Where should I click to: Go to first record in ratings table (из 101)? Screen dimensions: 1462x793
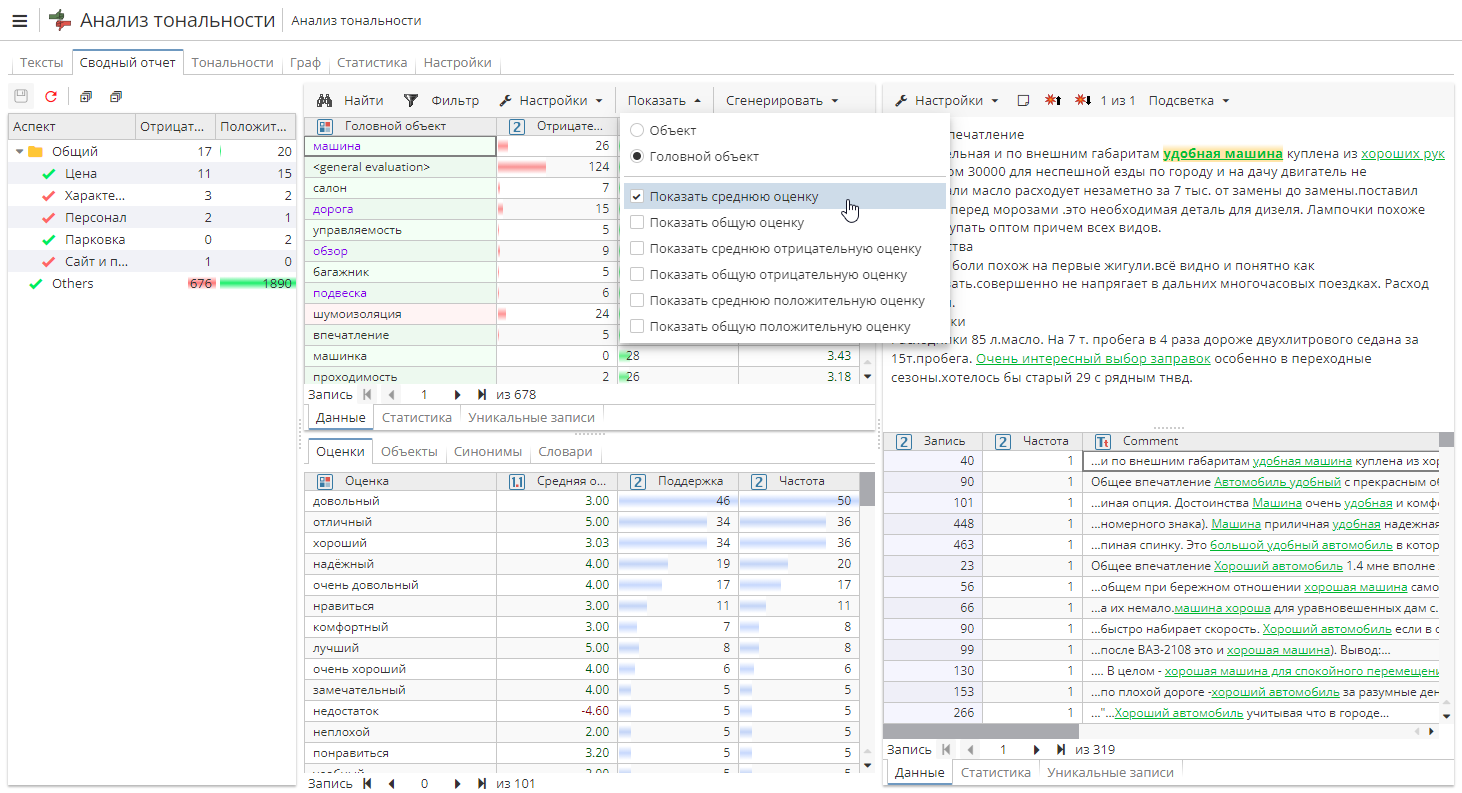367,784
